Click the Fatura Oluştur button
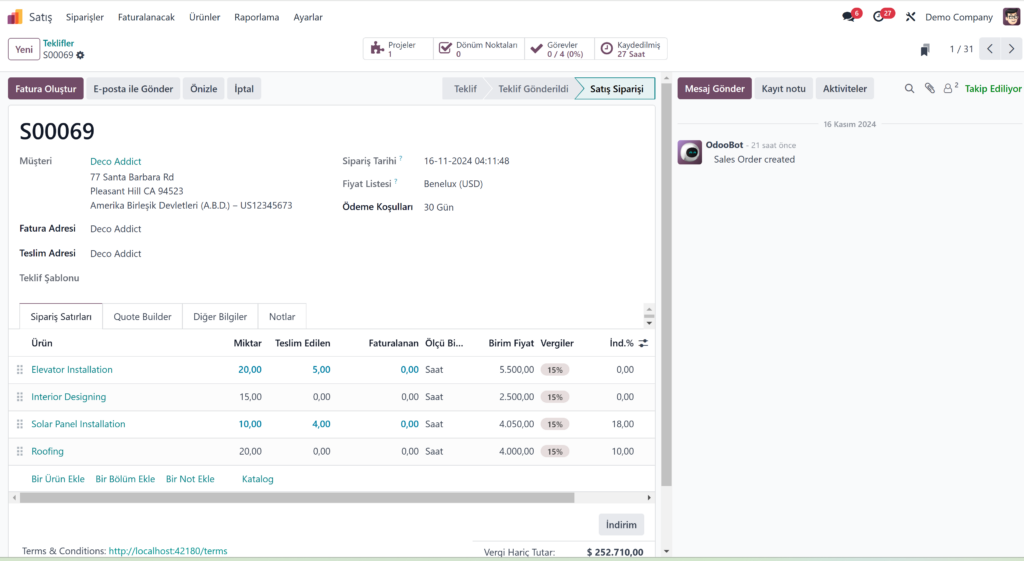Viewport: 1024px width, 561px height. [46, 89]
